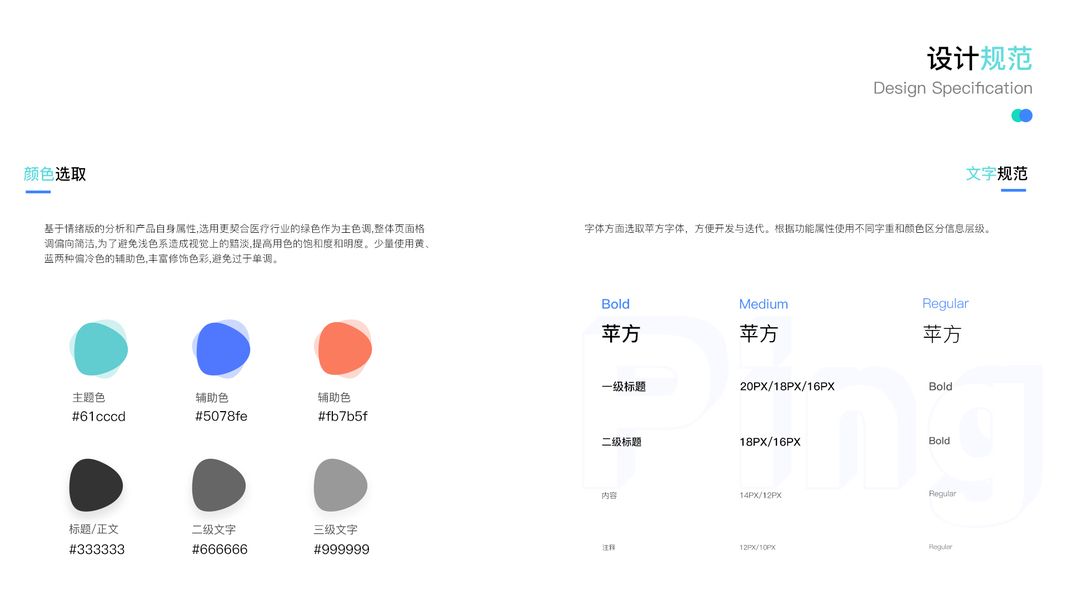Click the 二级文字 label
1067x600 pixels.
click(x=214, y=529)
